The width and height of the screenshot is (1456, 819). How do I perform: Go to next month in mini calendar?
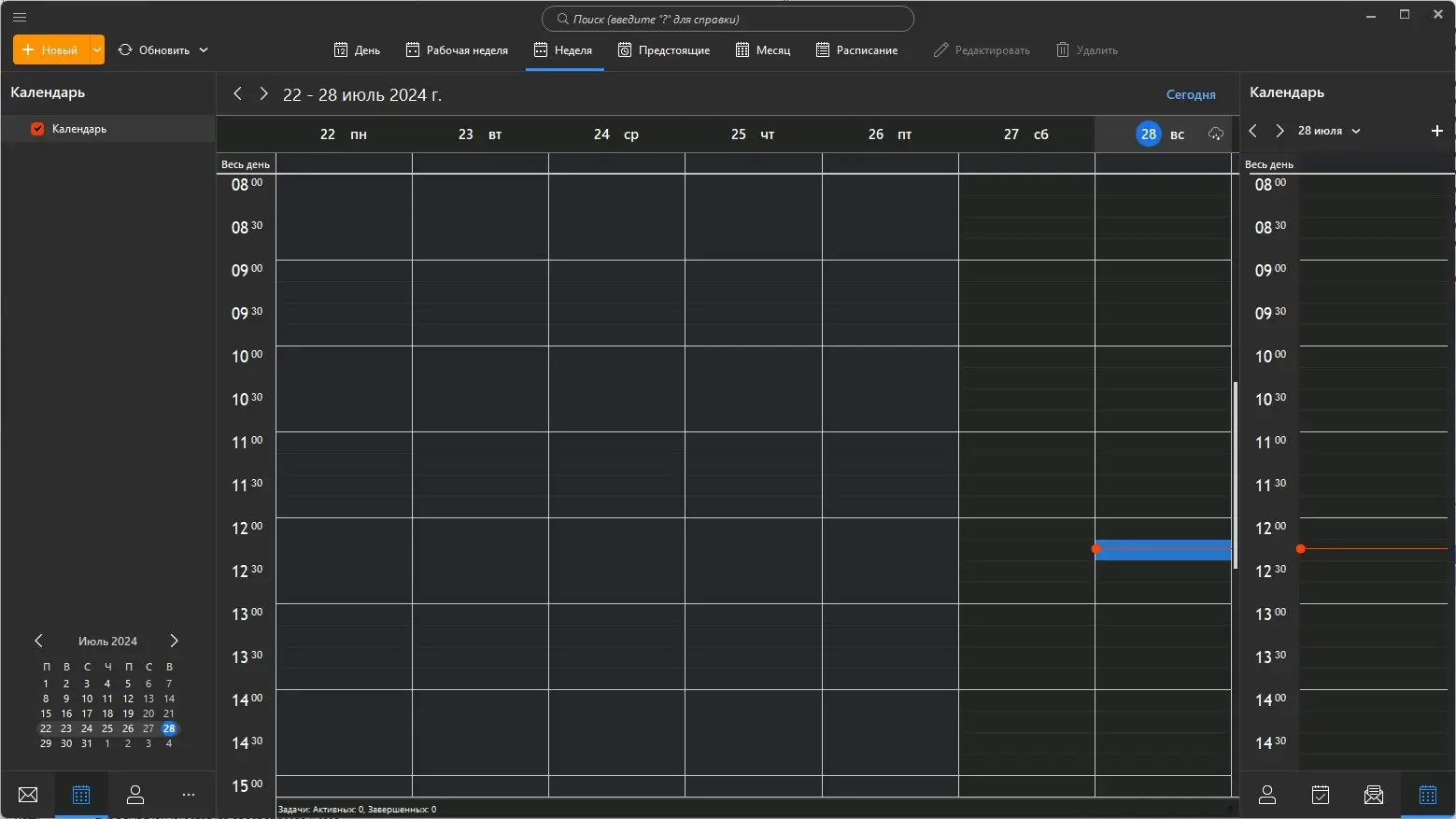[174, 641]
